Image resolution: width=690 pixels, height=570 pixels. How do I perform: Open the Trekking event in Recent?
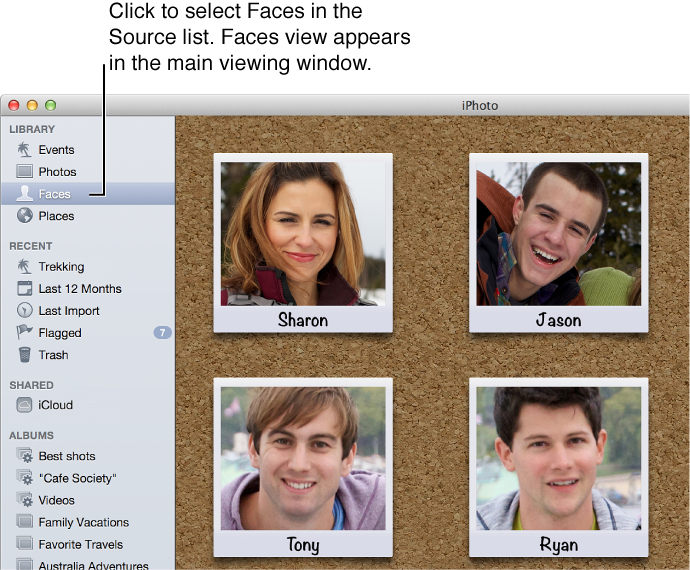61,267
